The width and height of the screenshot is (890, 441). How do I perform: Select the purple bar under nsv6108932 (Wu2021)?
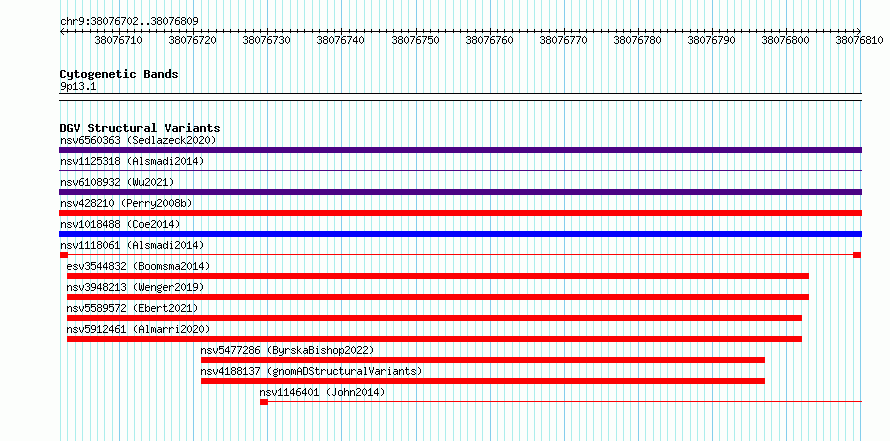(x=460, y=192)
